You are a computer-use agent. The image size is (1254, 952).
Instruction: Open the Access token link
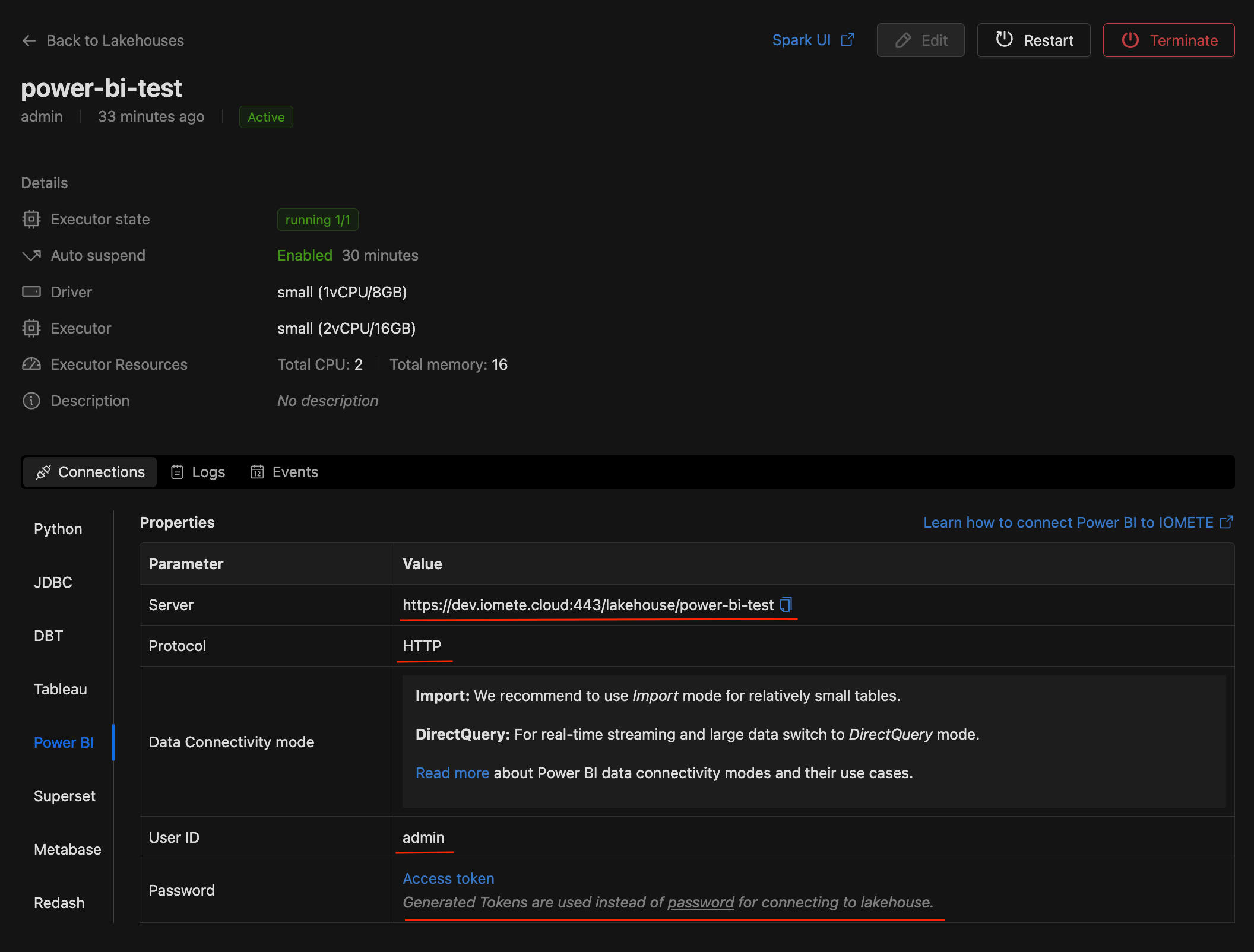(448, 878)
